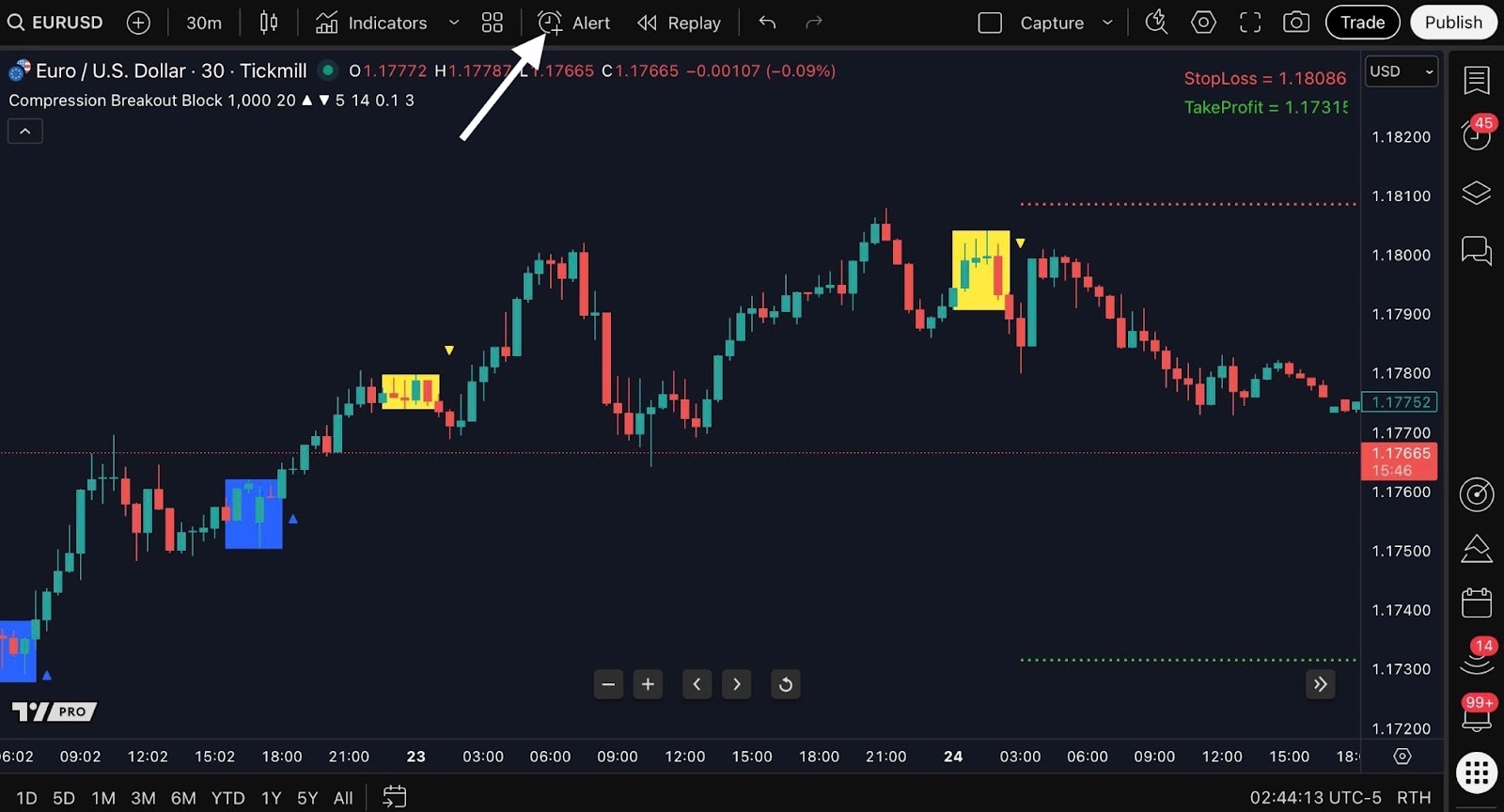Viewport: 1504px width, 812px height.
Task: Open chart settings hexagon icon
Action: (1203, 23)
